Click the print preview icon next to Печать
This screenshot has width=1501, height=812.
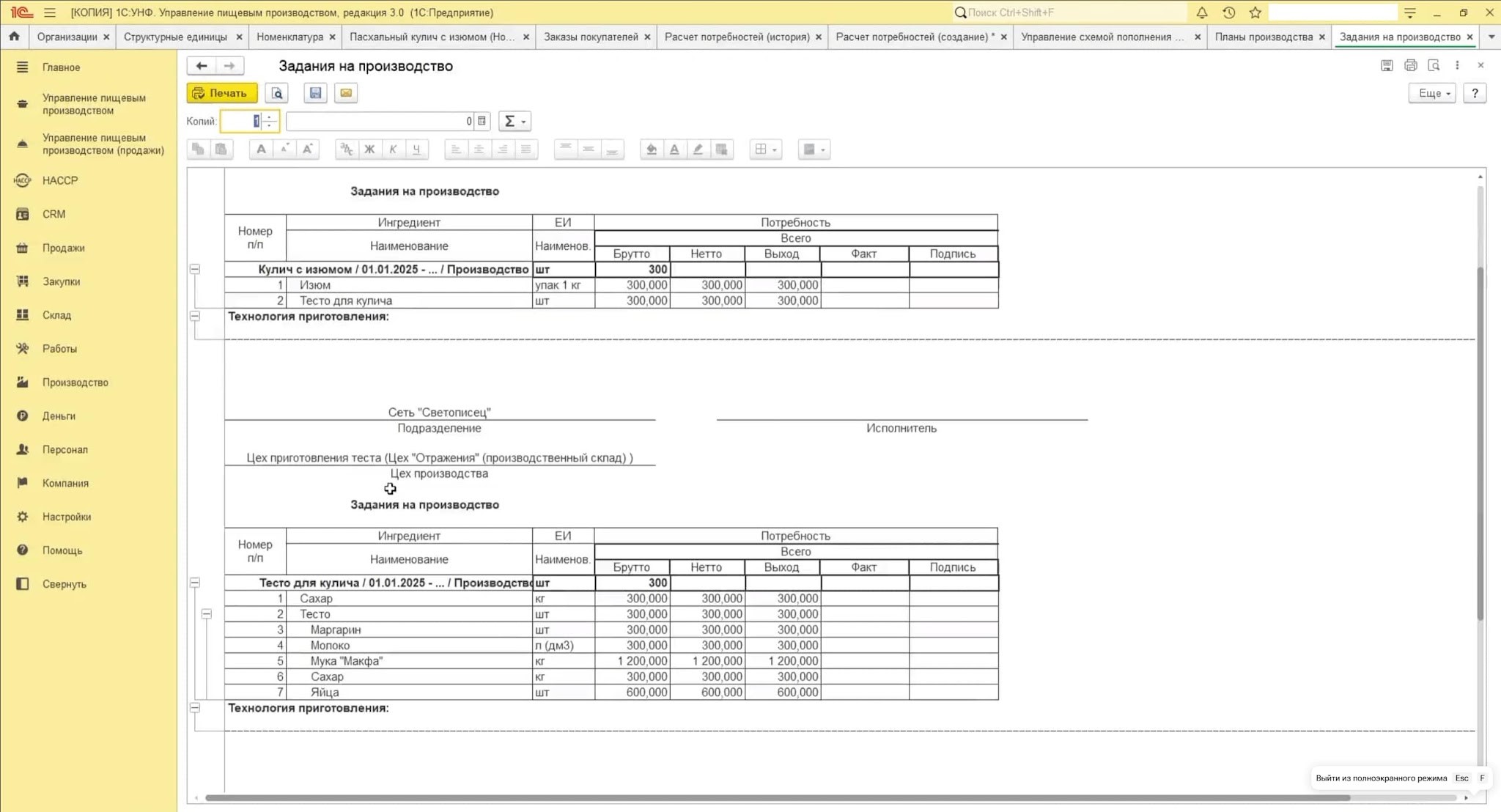pyautogui.click(x=277, y=93)
